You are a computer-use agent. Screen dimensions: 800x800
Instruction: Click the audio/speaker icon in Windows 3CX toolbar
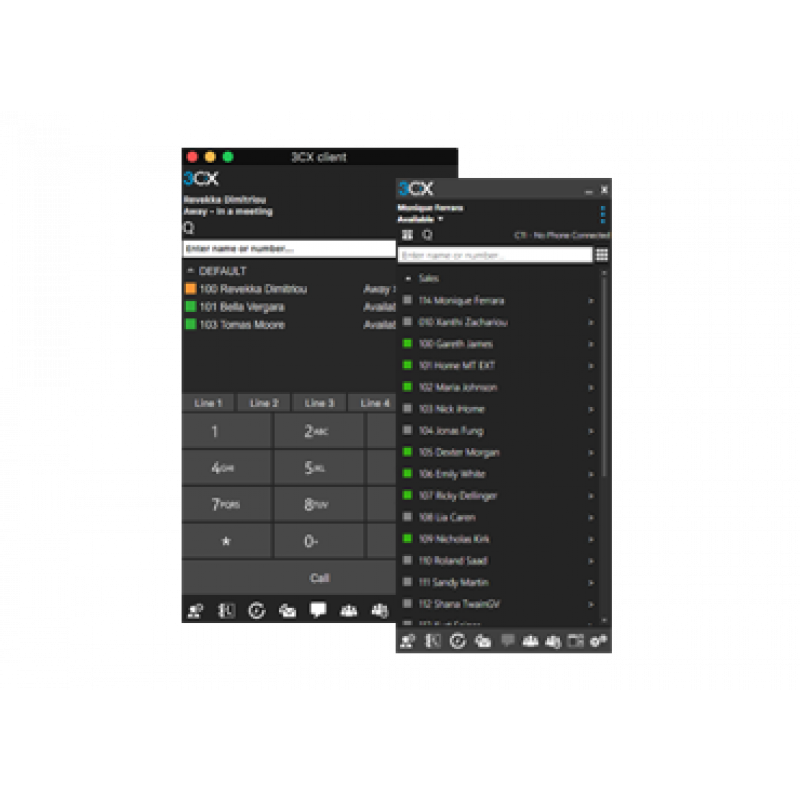coord(553,641)
